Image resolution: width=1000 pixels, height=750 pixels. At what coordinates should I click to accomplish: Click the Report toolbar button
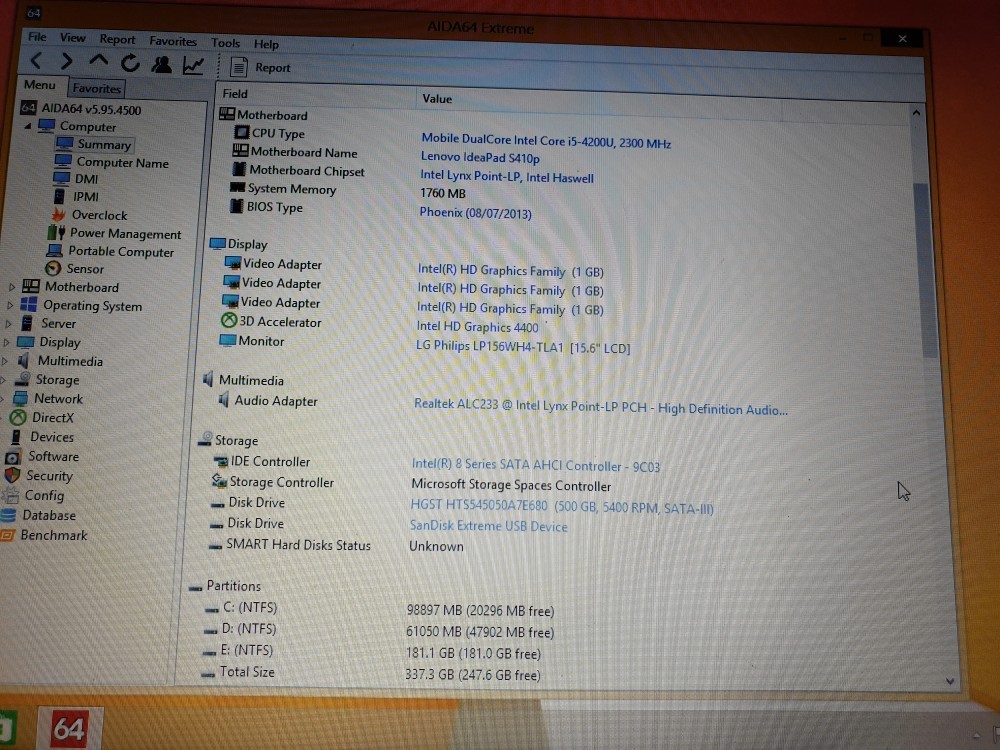click(x=260, y=67)
